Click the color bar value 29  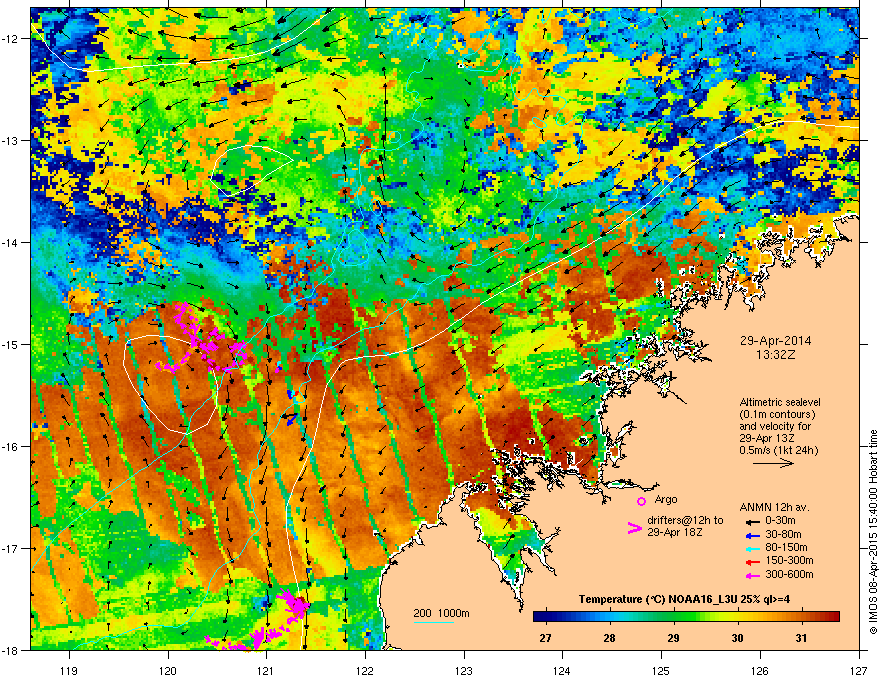click(673, 638)
